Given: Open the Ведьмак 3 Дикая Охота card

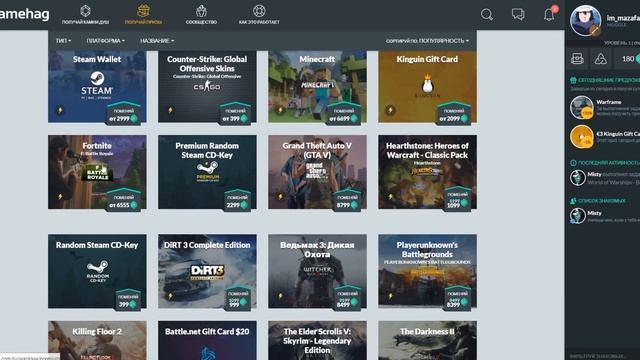Looking at the screenshot, I should click(x=317, y=271).
